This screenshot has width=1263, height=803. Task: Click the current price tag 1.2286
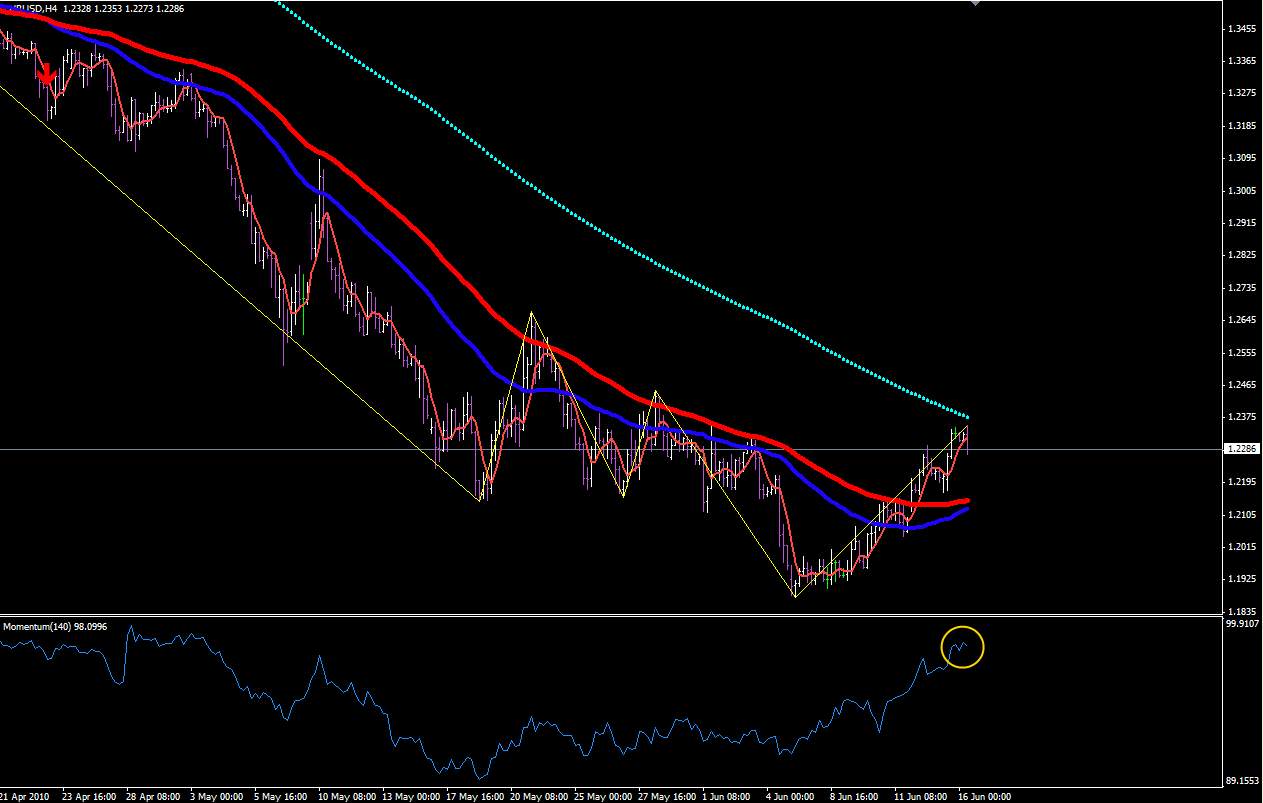pos(1242,449)
